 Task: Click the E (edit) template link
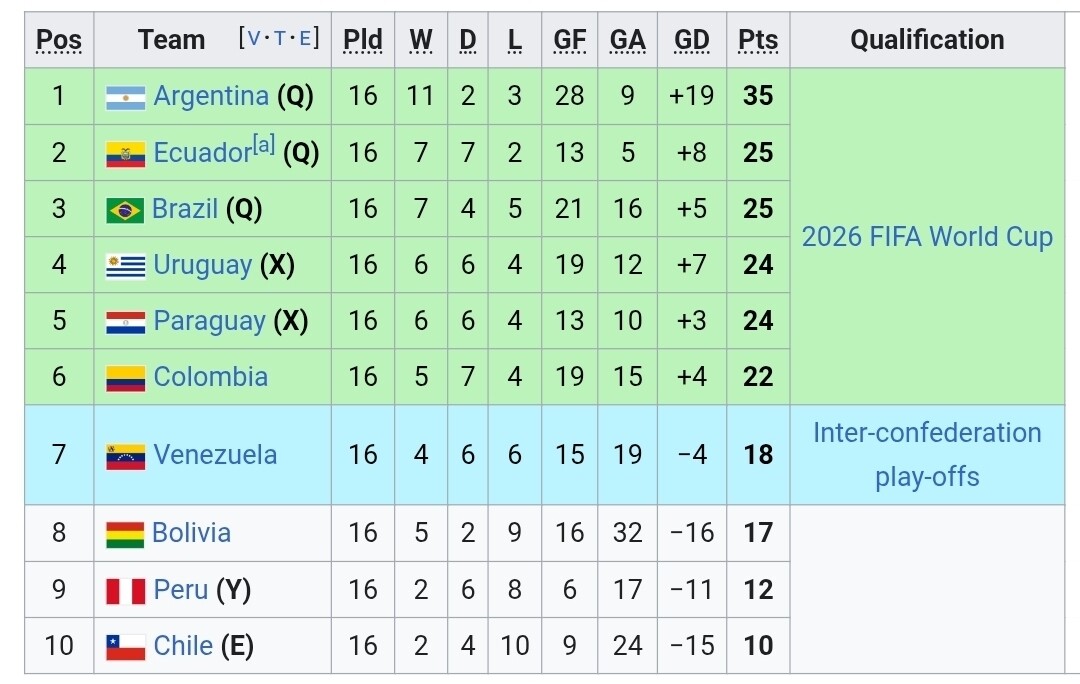(x=307, y=39)
